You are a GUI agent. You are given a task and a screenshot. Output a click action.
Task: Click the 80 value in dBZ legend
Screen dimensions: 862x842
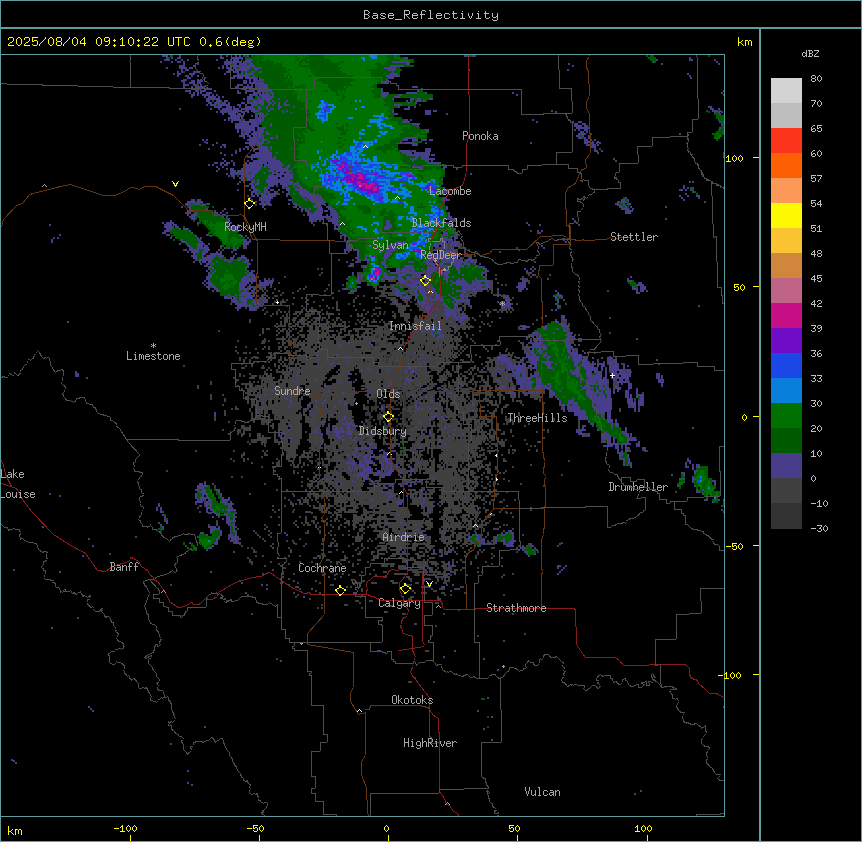tap(816, 79)
